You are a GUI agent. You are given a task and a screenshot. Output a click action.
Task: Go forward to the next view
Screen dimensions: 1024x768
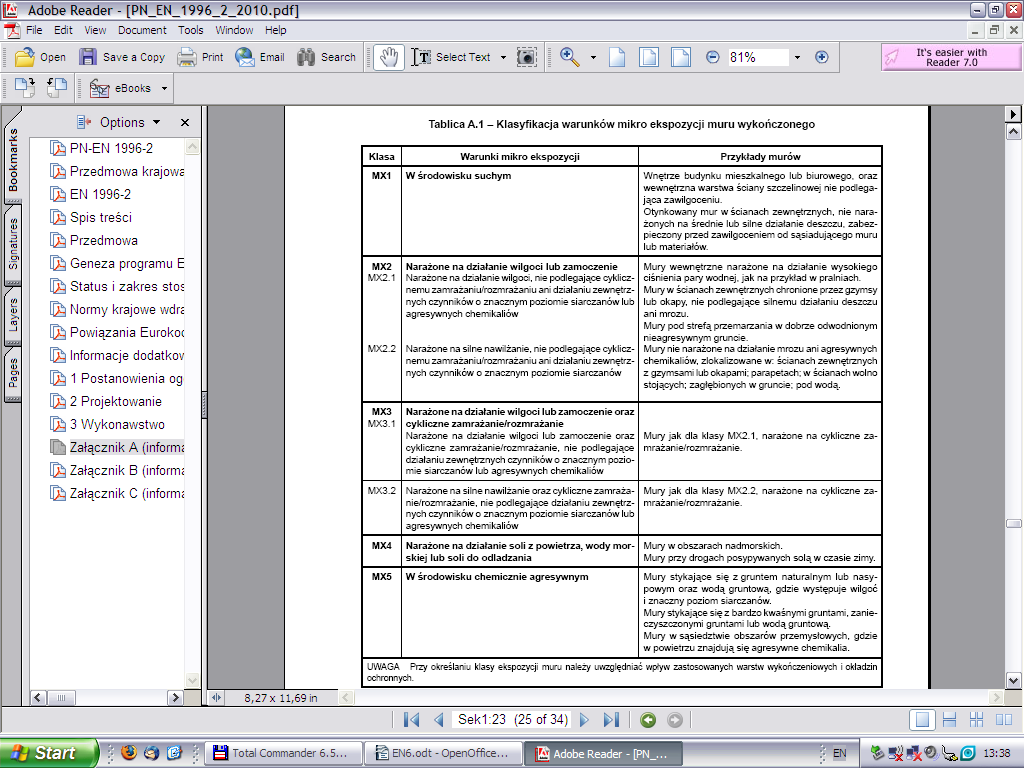click(675, 720)
